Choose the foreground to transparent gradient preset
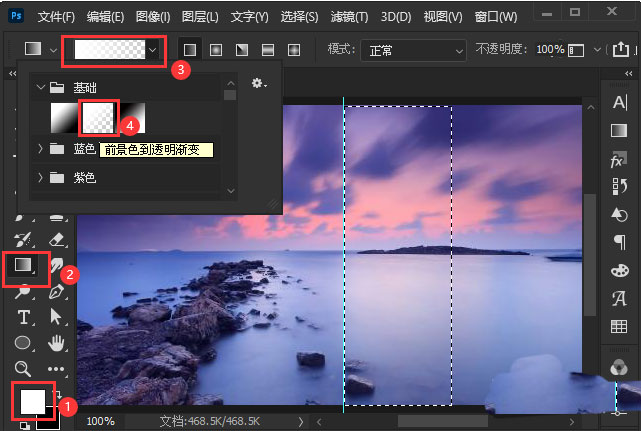The height and width of the screenshot is (431, 641). pyautogui.click(x=99, y=119)
